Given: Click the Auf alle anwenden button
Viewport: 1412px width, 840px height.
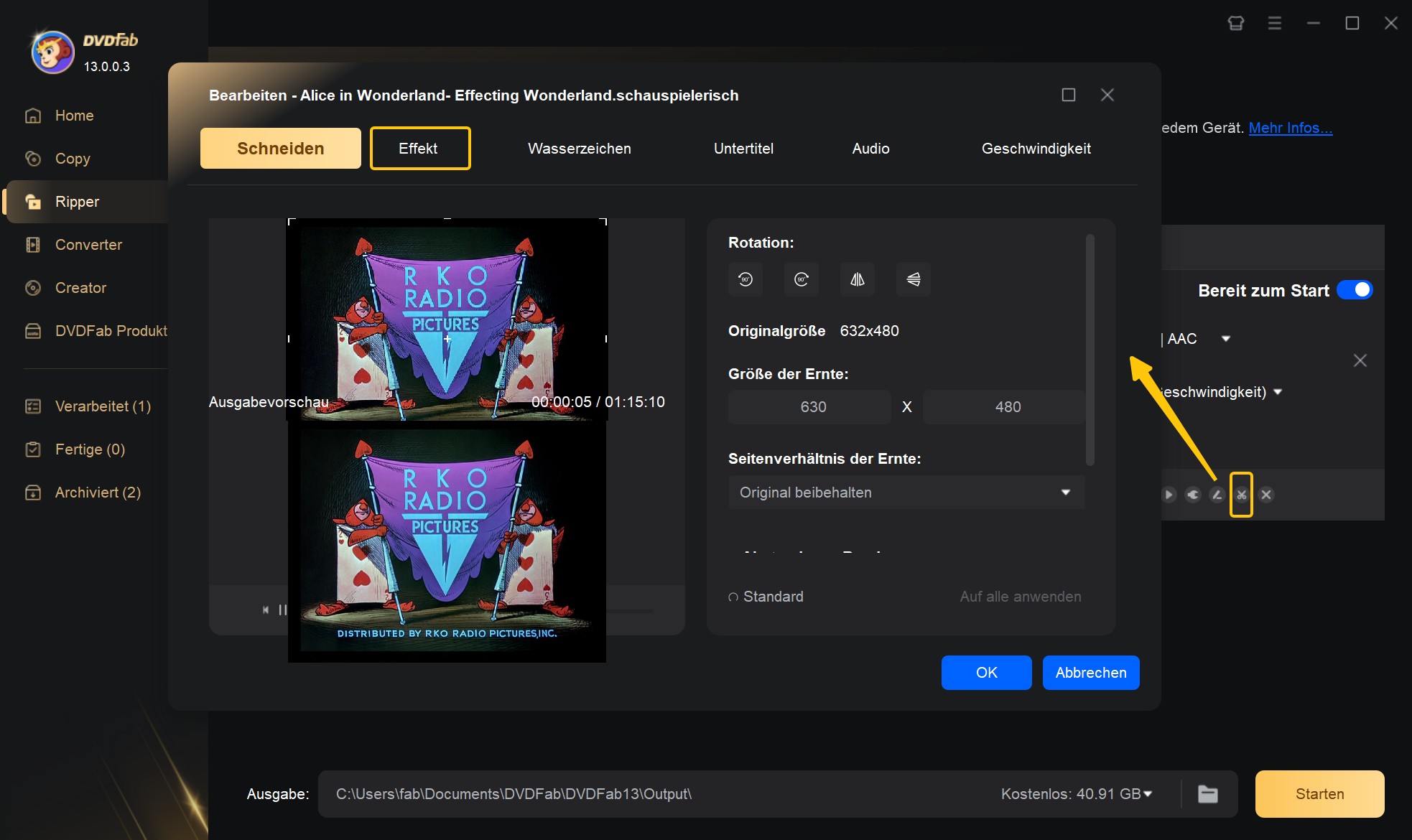Looking at the screenshot, I should 1020,595.
